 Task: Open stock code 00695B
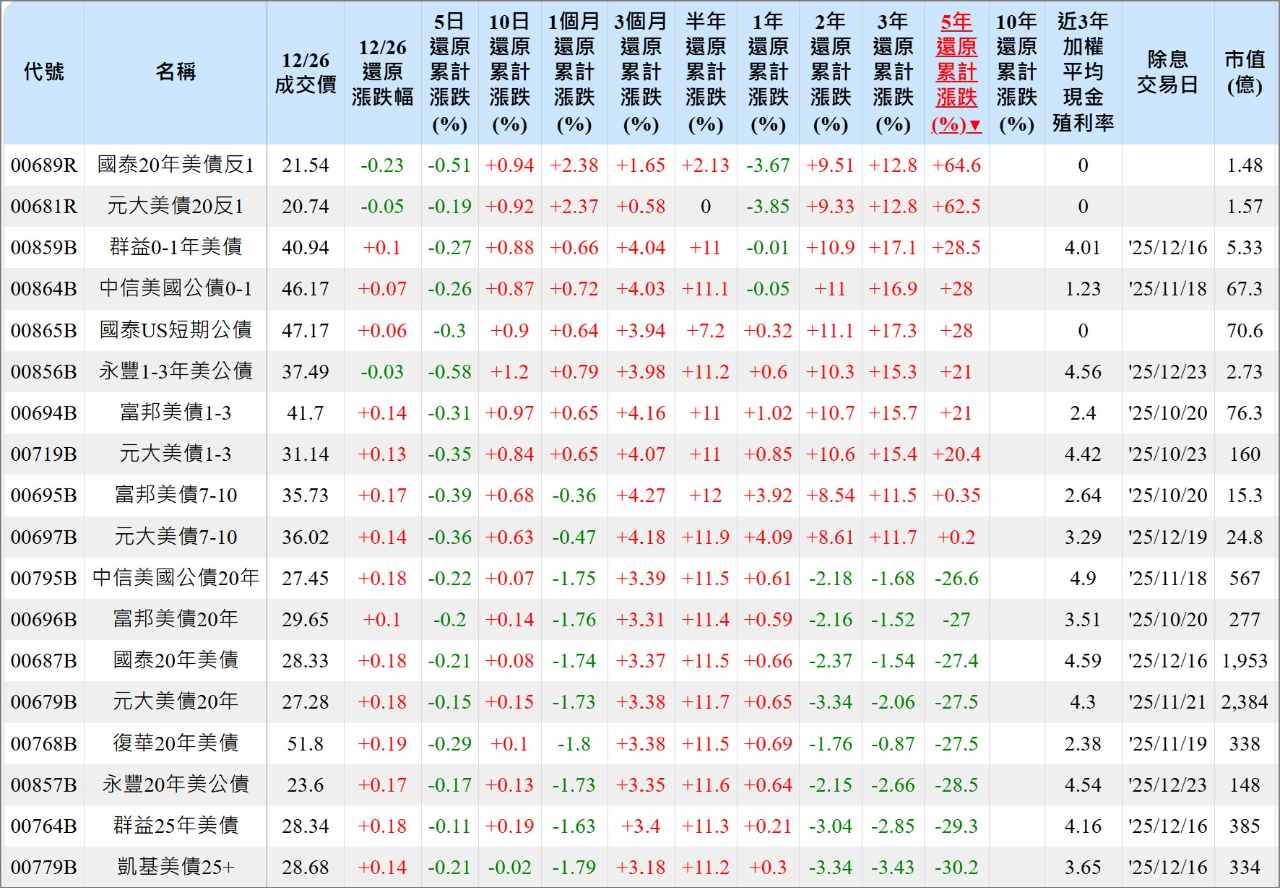[x=43, y=495]
